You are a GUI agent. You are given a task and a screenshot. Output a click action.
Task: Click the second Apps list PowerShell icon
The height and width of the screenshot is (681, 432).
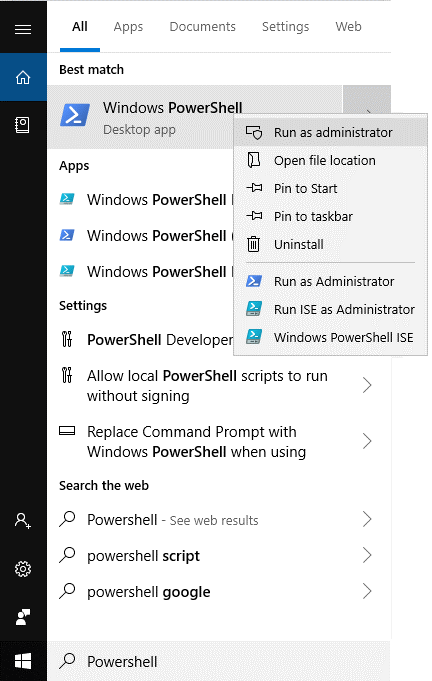point(67,235)
